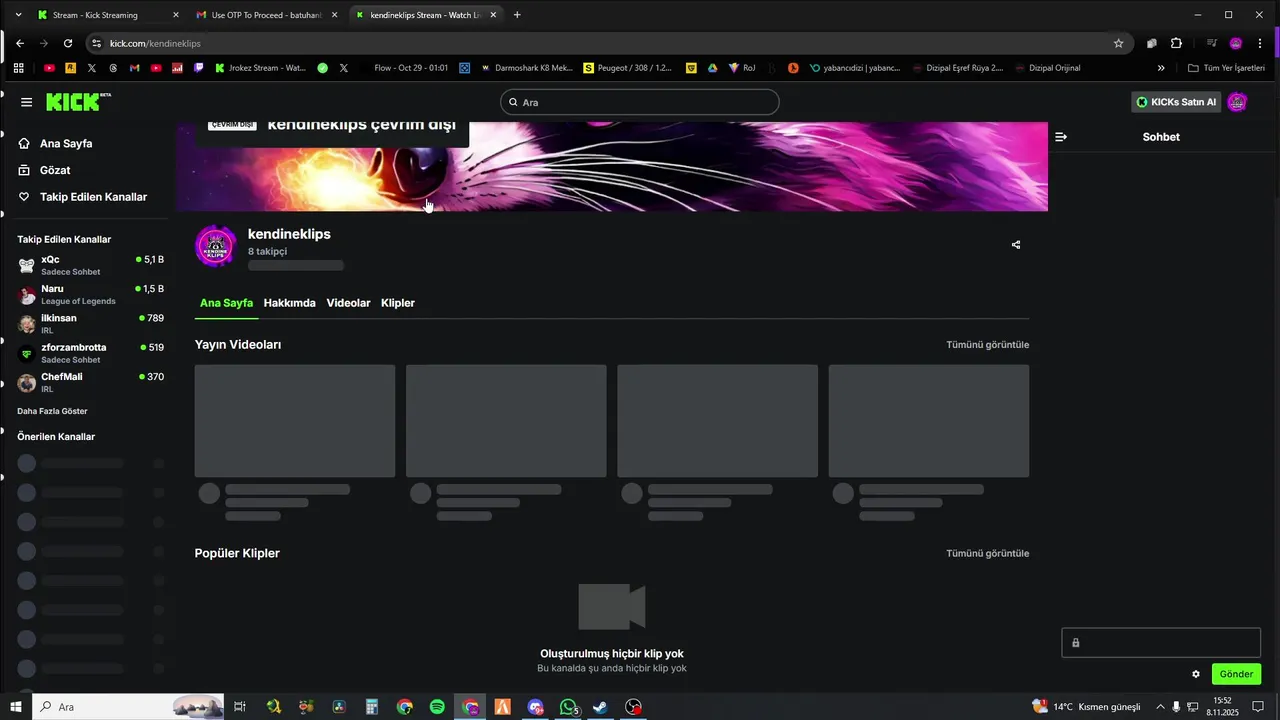This screenshot has height=720, width=1280.
Task: Click the weather 14°C Kısmen güneşli widget
Action: 1086,707
